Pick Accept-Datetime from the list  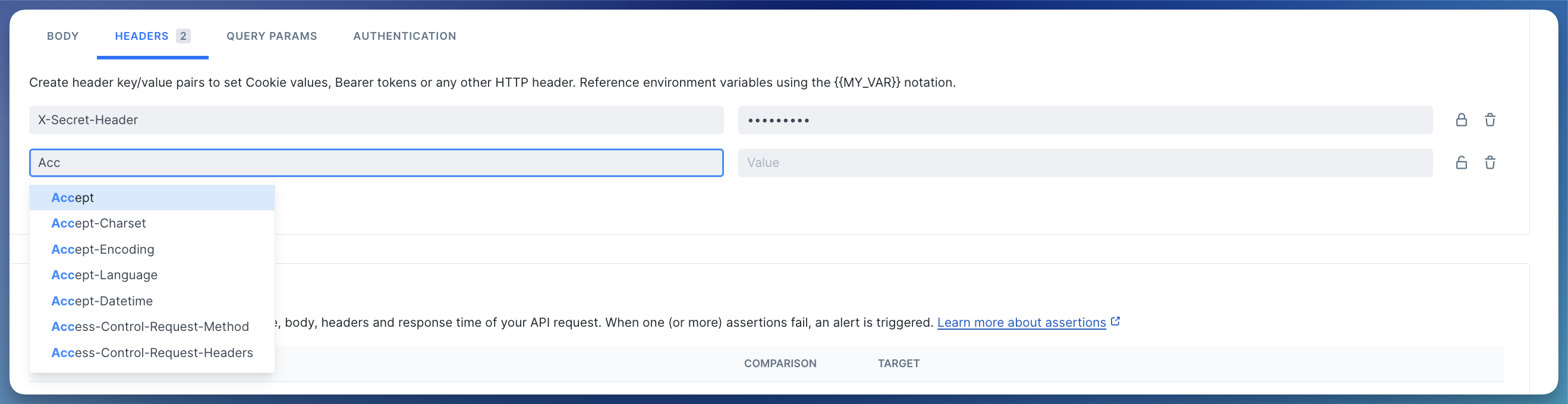pyautogui.click(x=152, y=301)
